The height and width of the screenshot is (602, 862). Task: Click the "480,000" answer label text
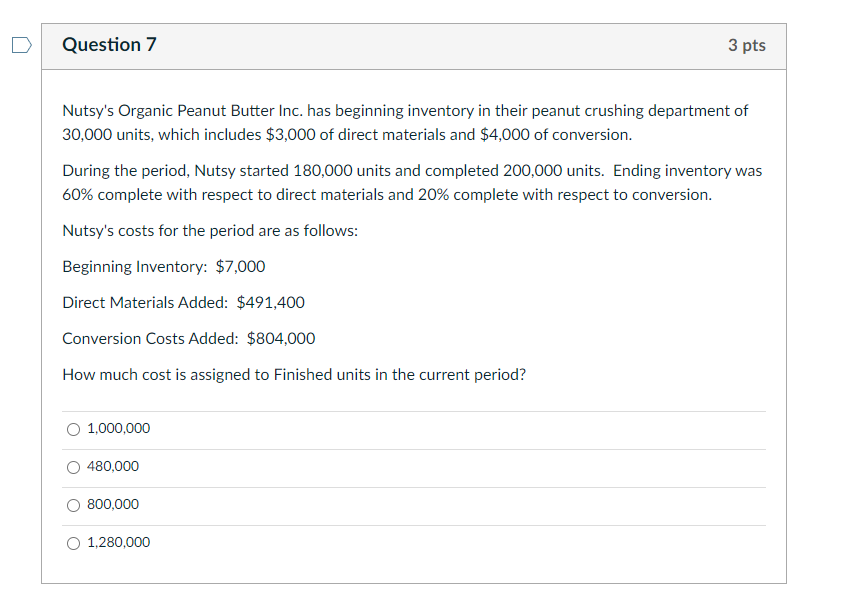[x=113, y=467]
